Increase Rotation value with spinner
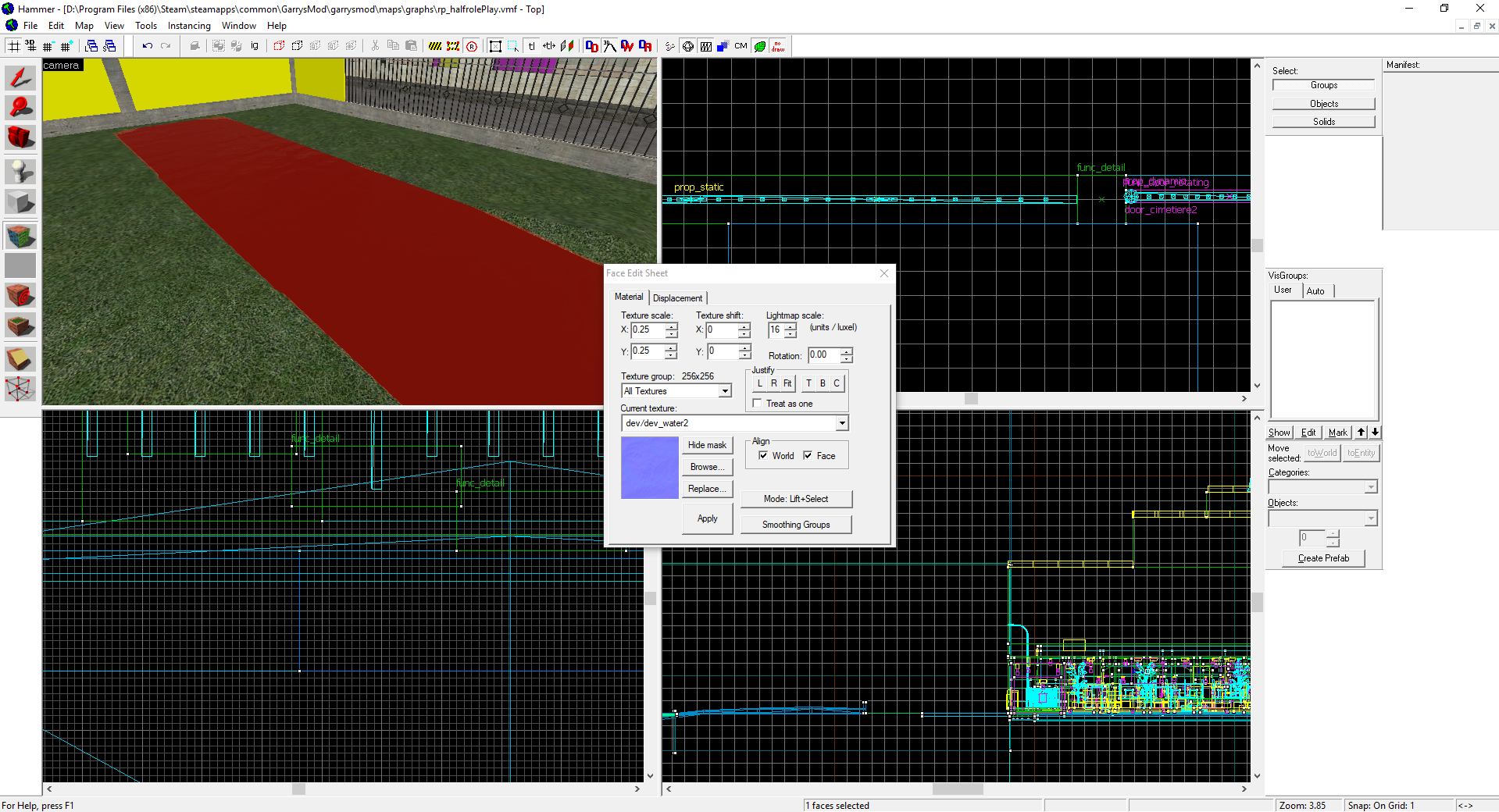This screenshot has height=812, width=1499. tap(847, 351)
